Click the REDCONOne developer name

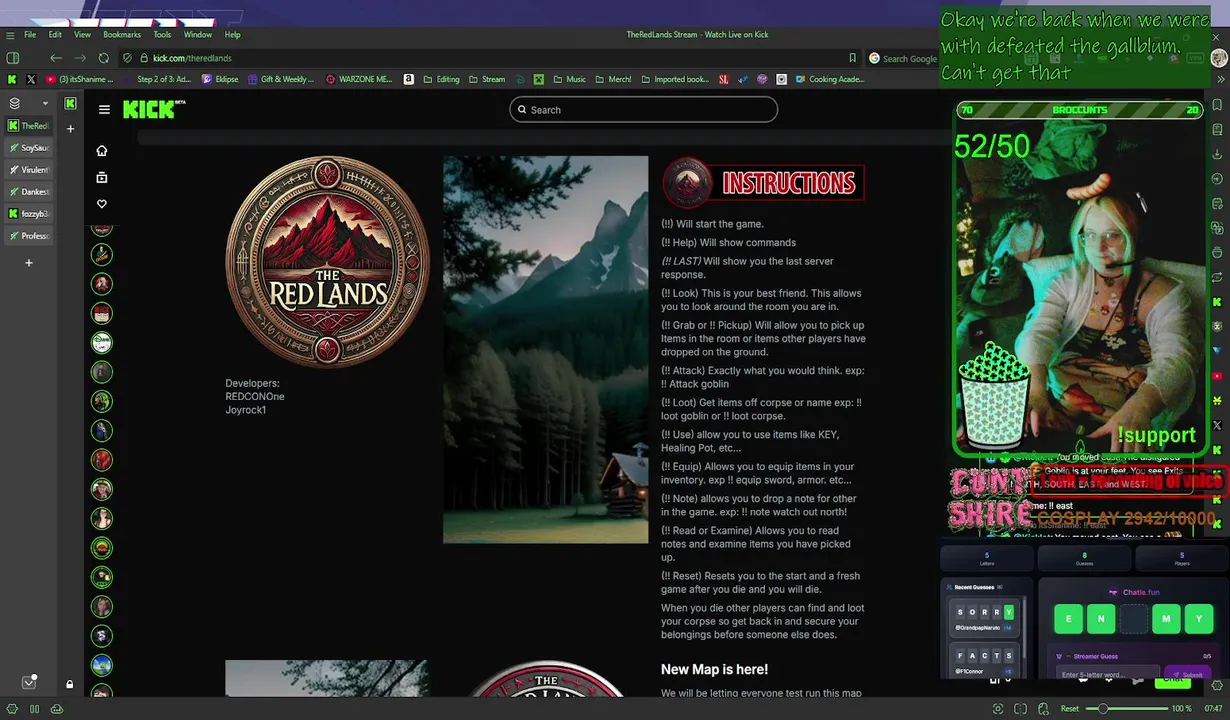[255, 397]
